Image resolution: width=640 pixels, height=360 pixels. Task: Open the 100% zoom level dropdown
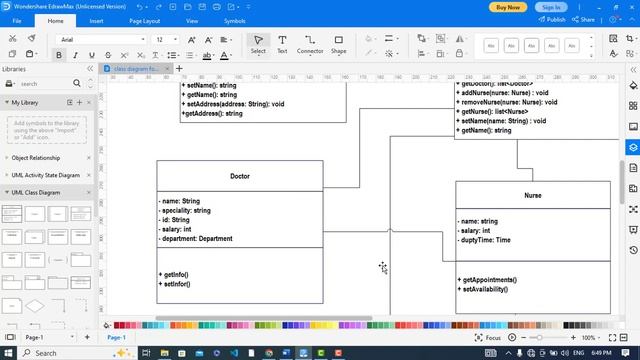591,338
